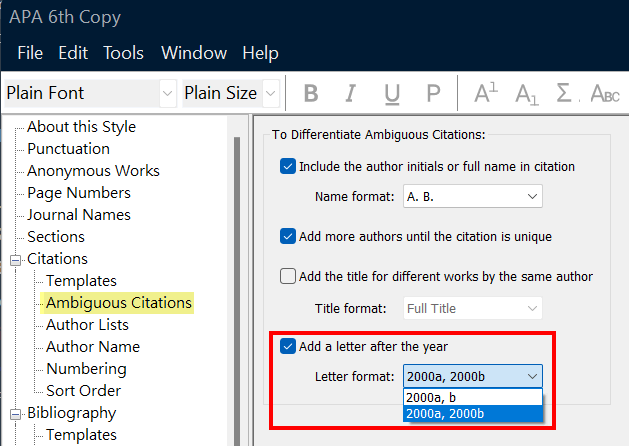Enable Add the title for different works

288,276
